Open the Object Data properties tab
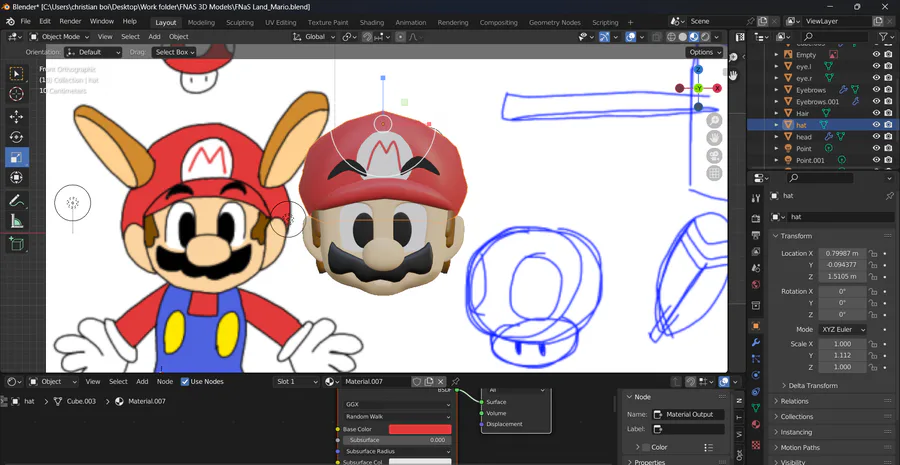 coord(756,408)
